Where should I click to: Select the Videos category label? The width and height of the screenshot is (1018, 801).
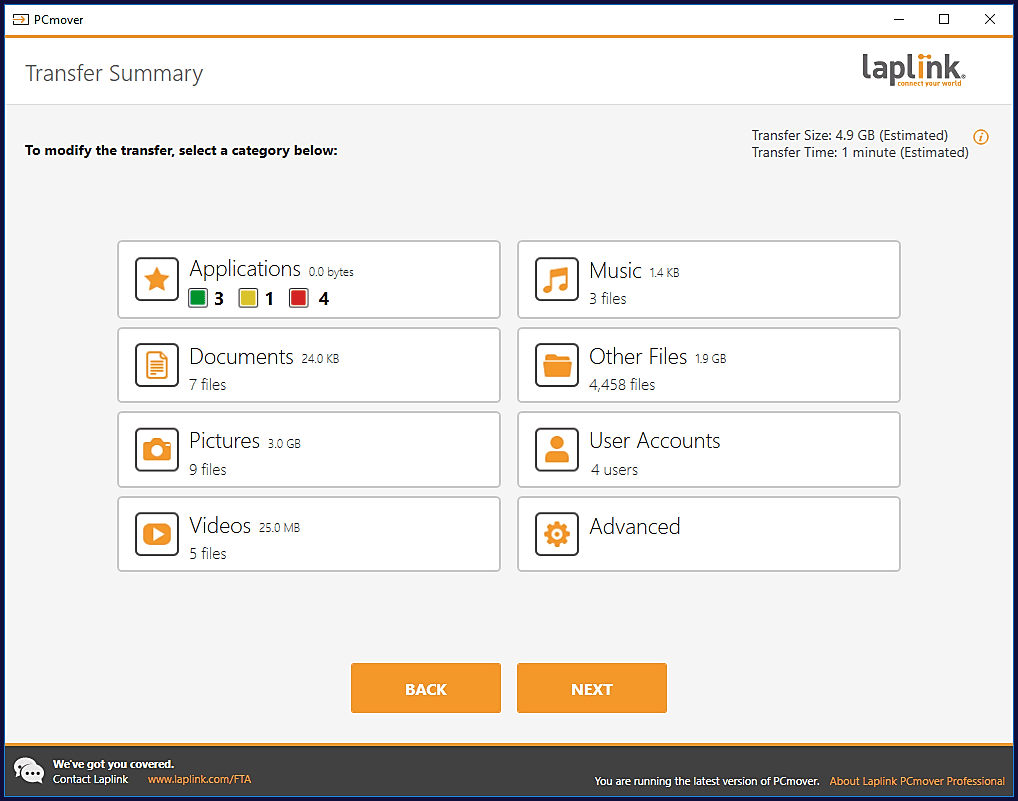click(220, 525)
